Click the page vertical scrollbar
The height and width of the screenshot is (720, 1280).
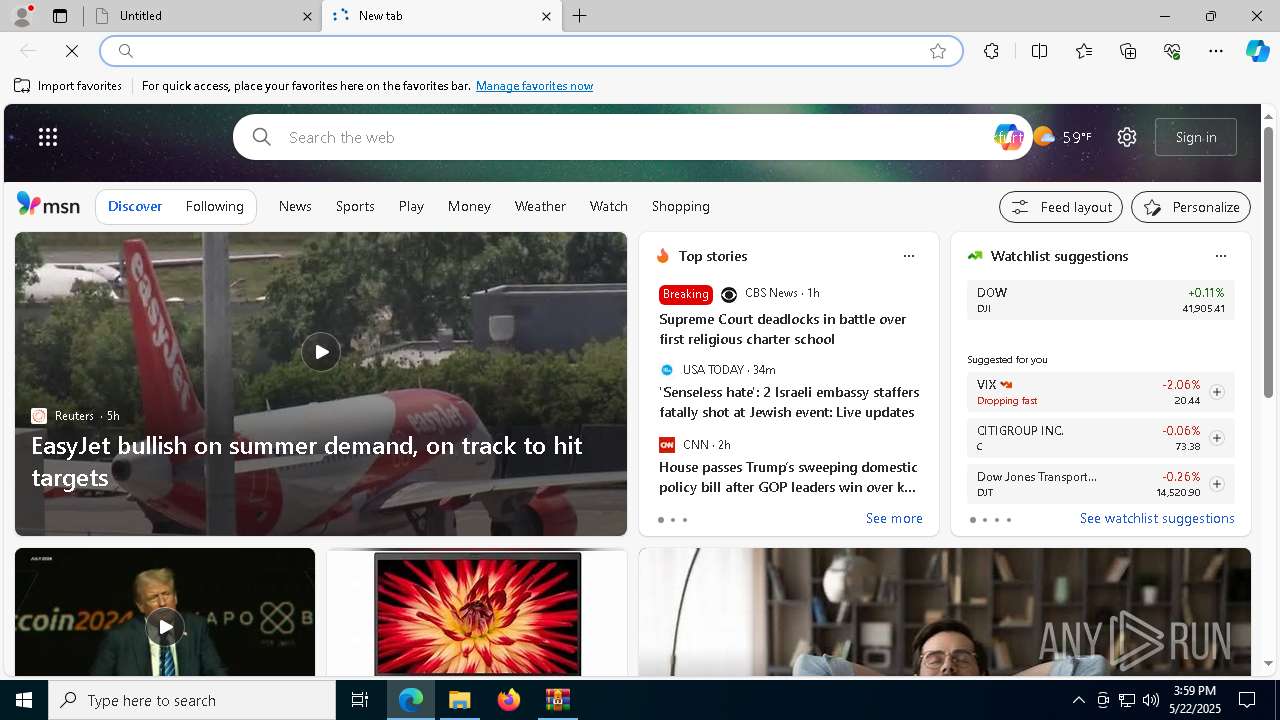(1268, 263)
